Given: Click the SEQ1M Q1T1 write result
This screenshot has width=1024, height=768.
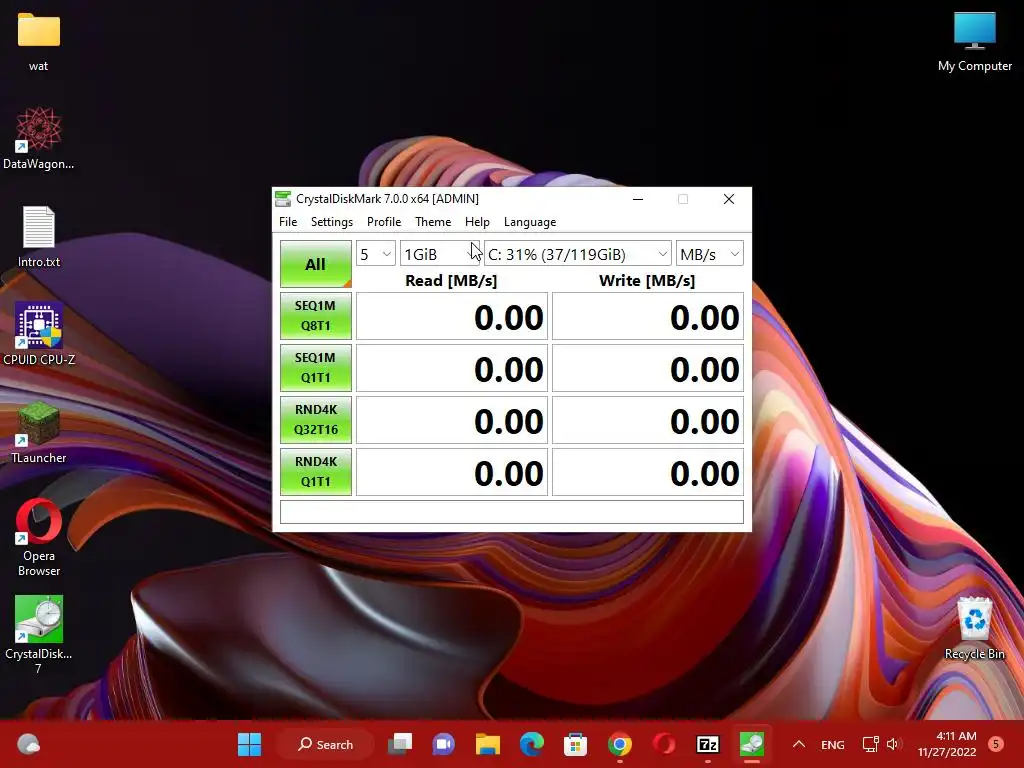Looking at the screenshot, I should [648, 368].
